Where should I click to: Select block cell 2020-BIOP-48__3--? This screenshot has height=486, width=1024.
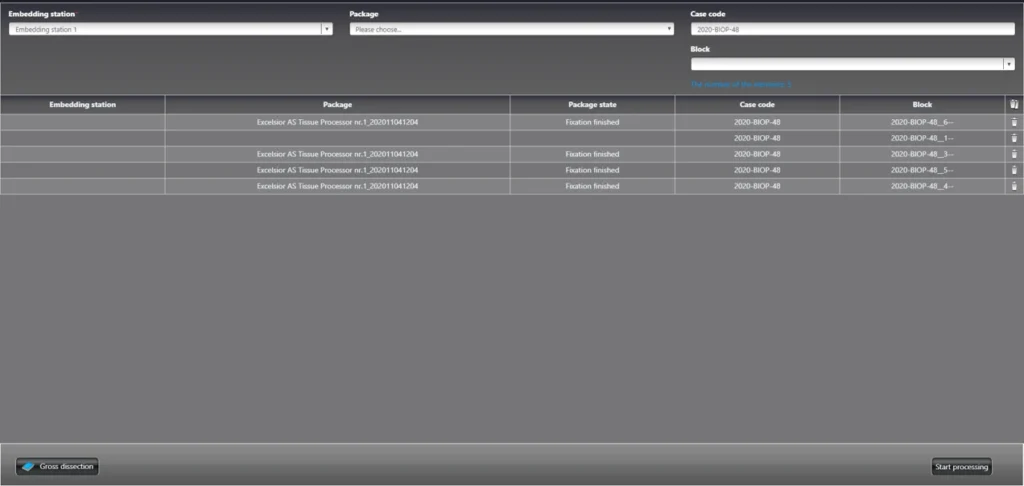click(922, 154)
